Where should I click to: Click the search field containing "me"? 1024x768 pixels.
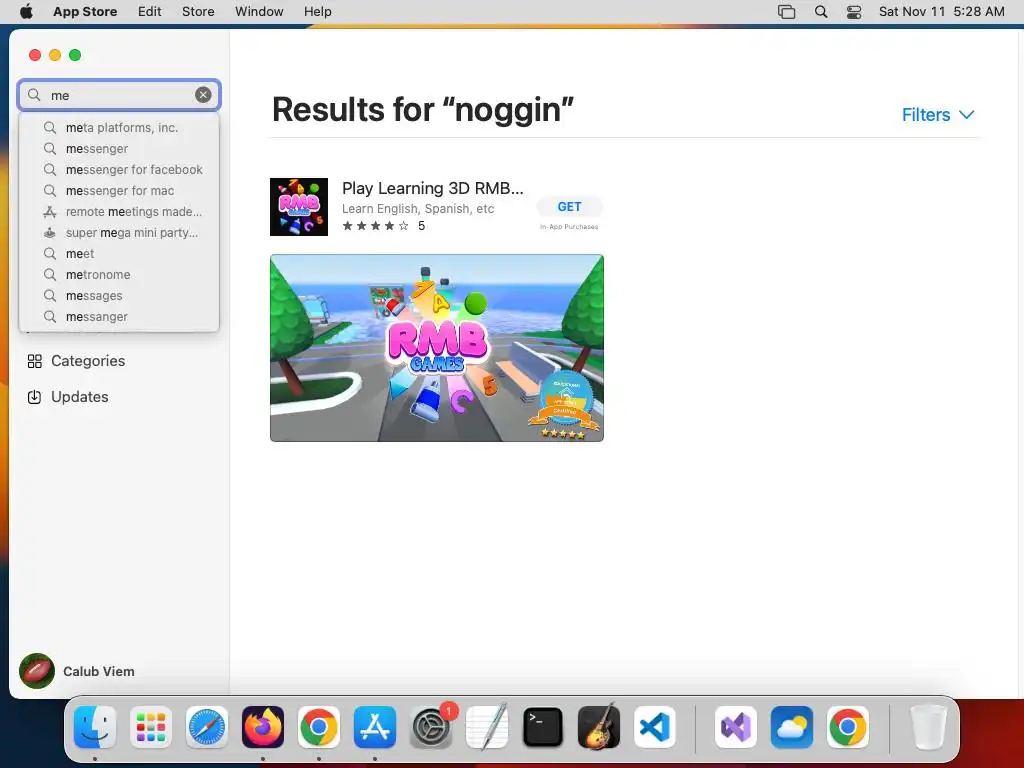119,95
